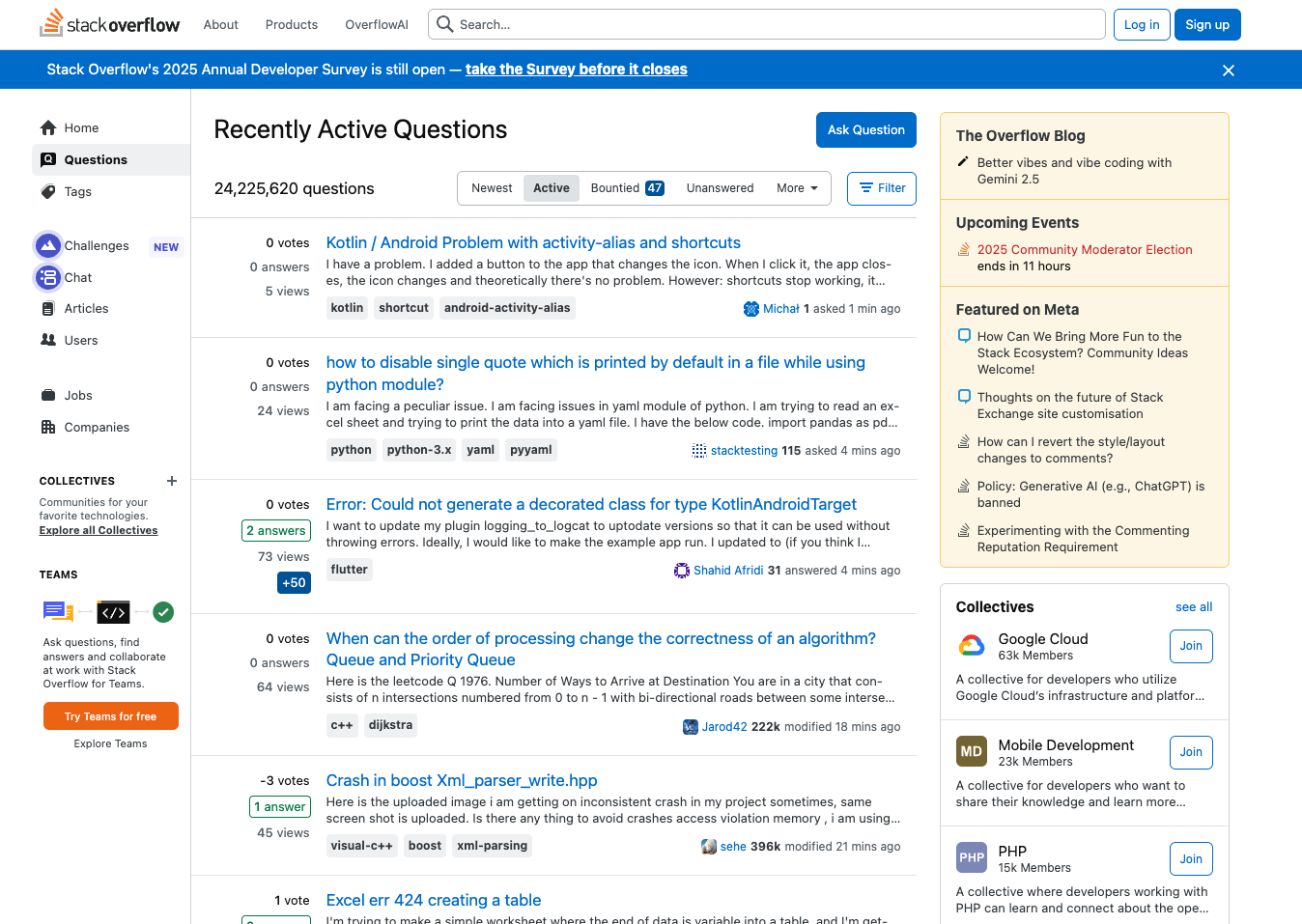Click the magnifying glass in the search bar
The width and height of the screenshot is (1302, 924).
coord(444,24)
